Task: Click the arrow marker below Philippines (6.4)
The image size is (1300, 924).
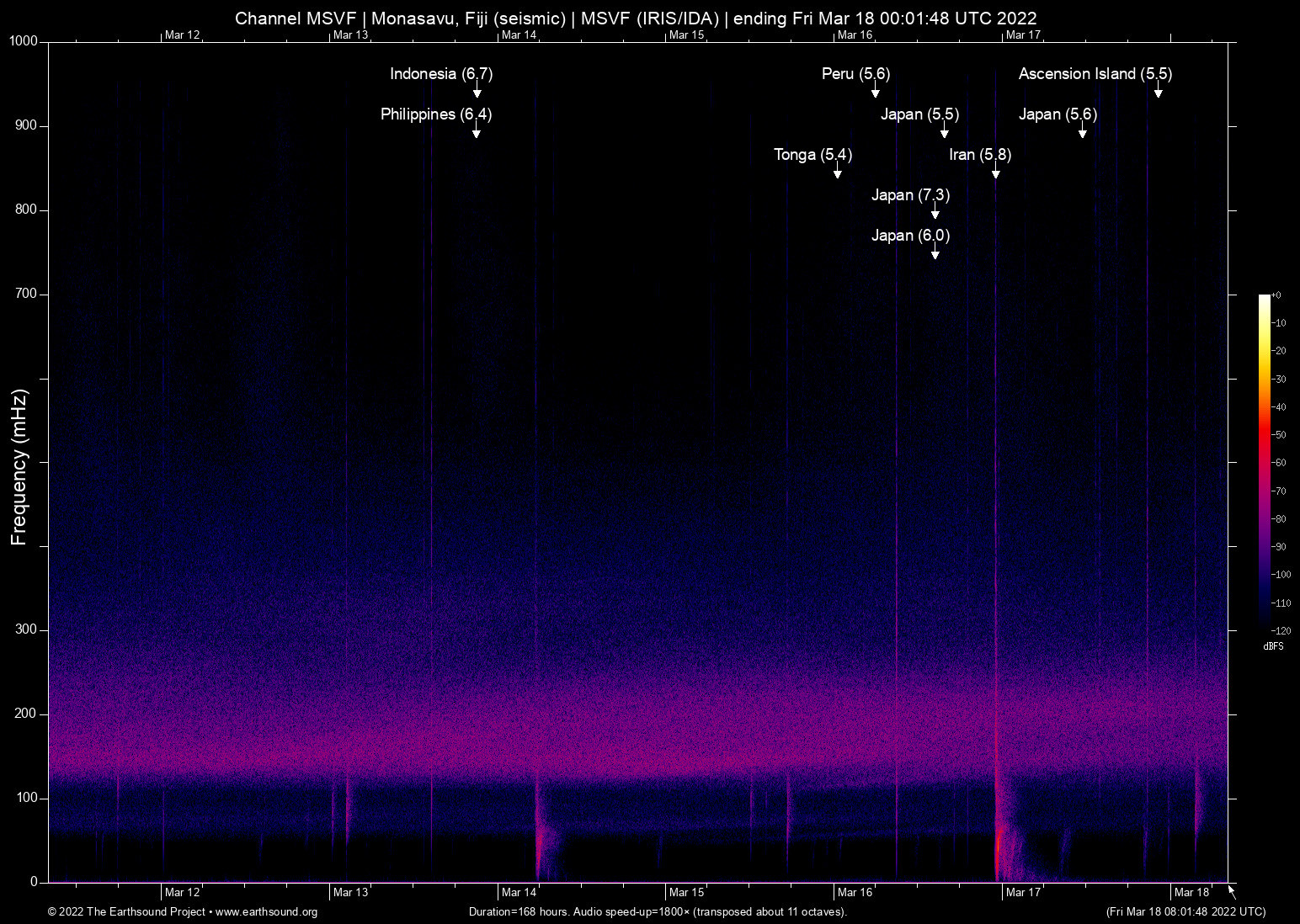Action: click(476, 131)
